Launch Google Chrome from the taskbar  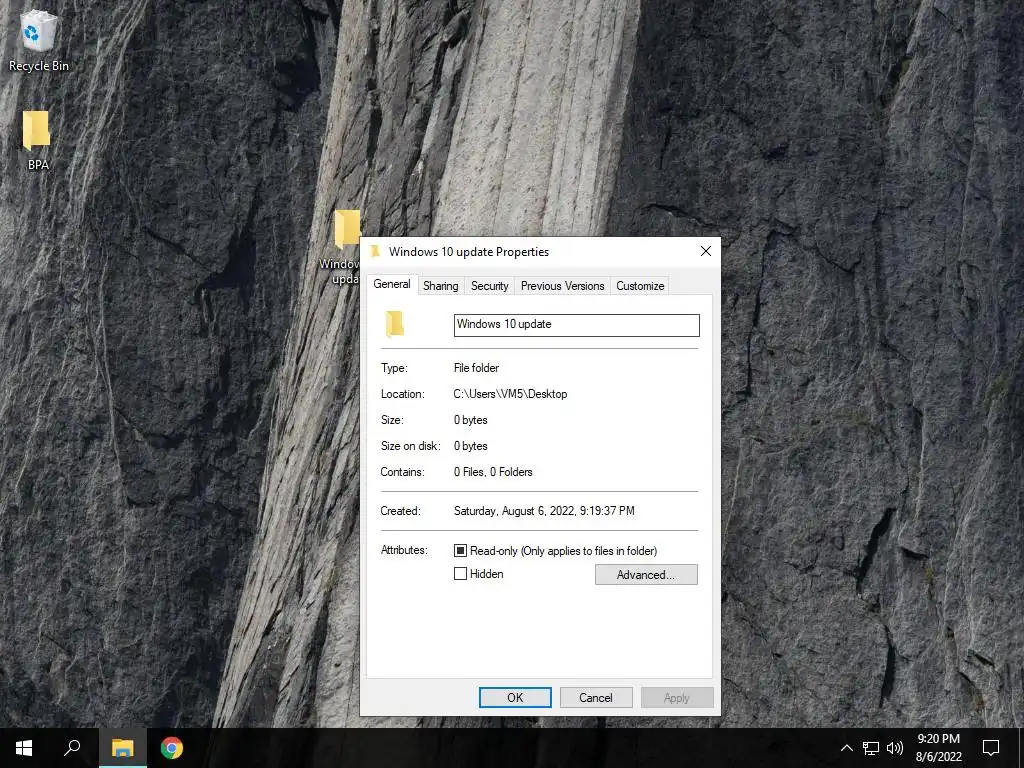coord(172,748)
